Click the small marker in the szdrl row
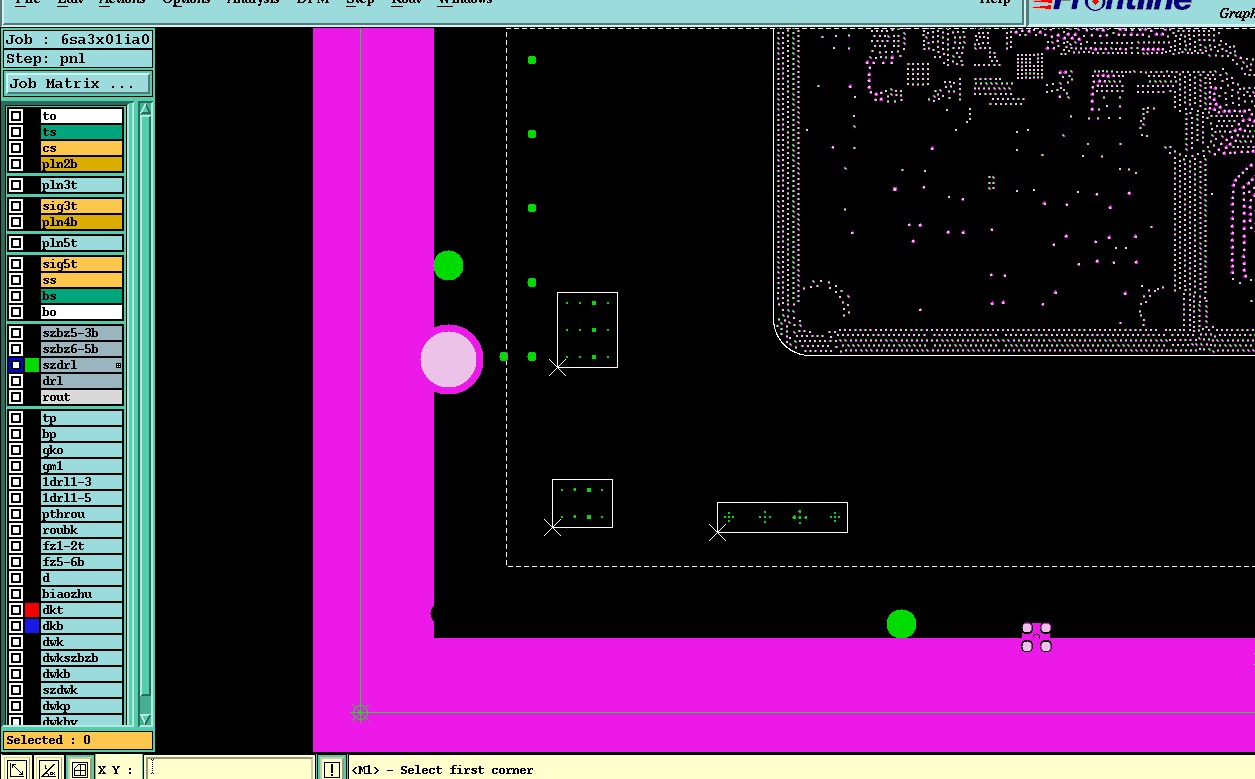 [x=118, y=366]
